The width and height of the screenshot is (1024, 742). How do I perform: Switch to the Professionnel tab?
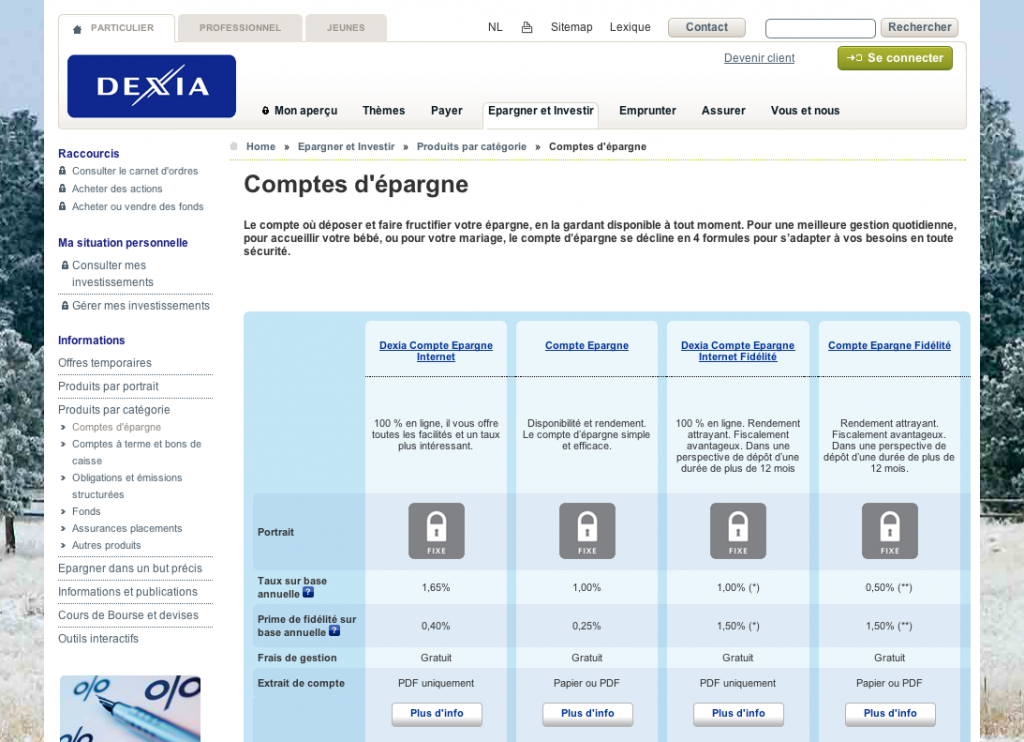point(240,28)
